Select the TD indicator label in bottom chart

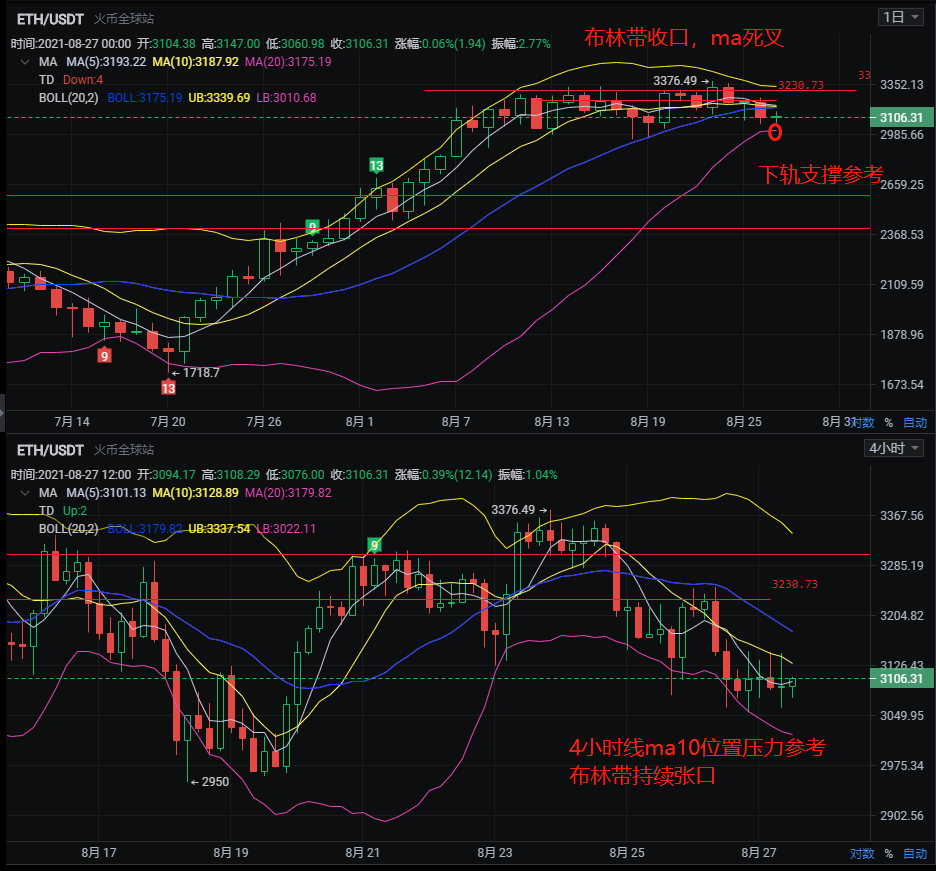[46, 510]
